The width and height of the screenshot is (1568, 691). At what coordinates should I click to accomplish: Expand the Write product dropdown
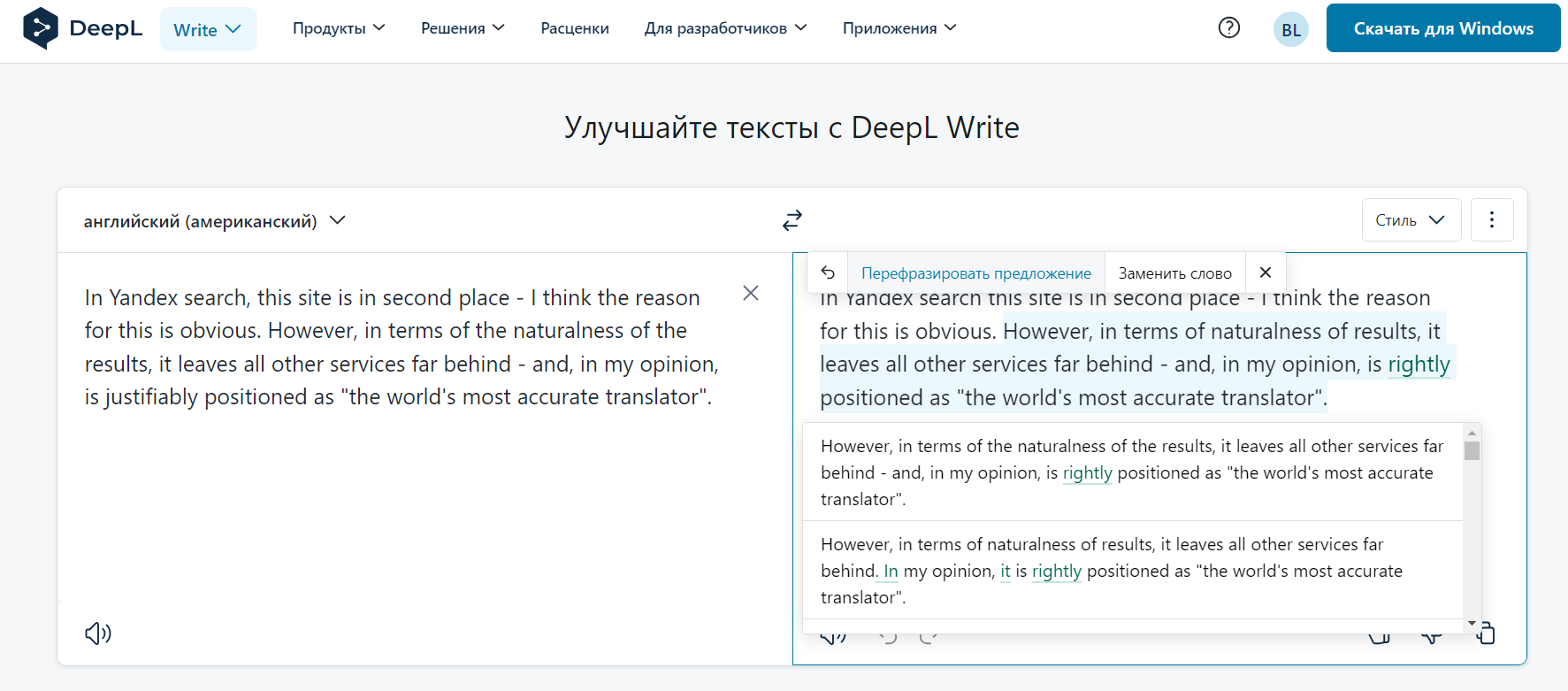pyautogui.click(x=208, y=29)
